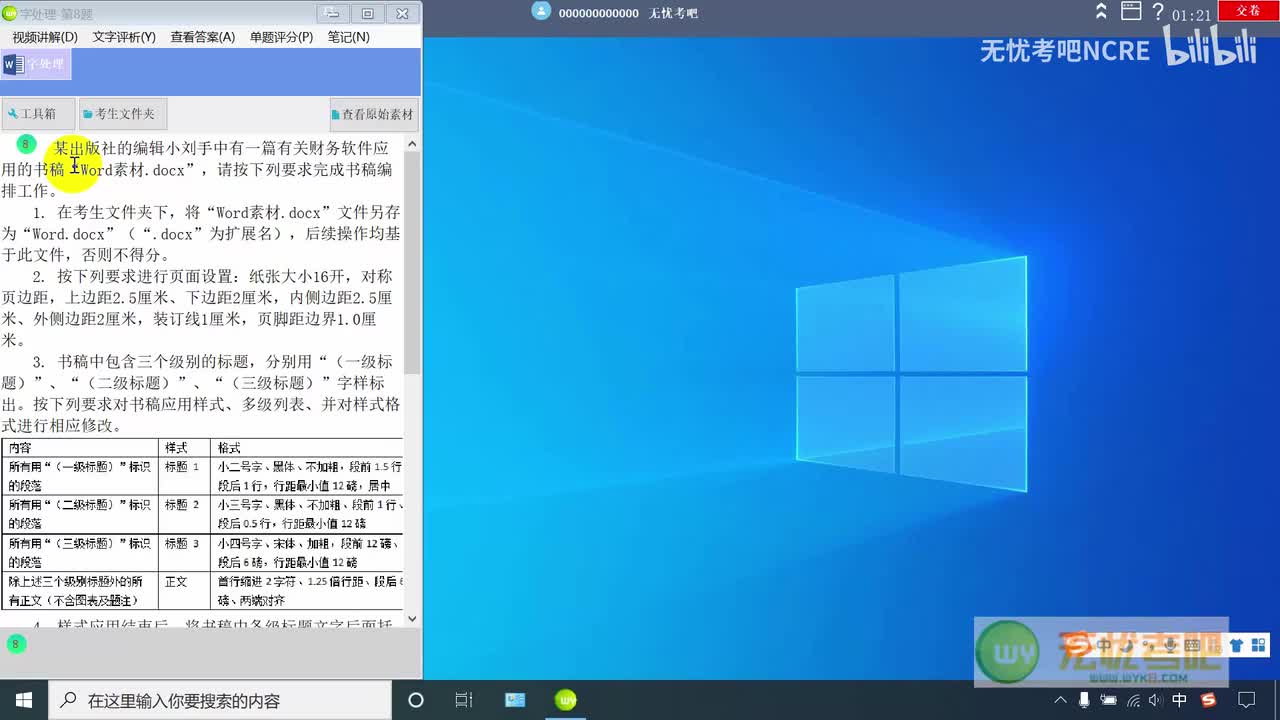Open the help question mark icon

pyautogui.click(x=1158, y=12)
